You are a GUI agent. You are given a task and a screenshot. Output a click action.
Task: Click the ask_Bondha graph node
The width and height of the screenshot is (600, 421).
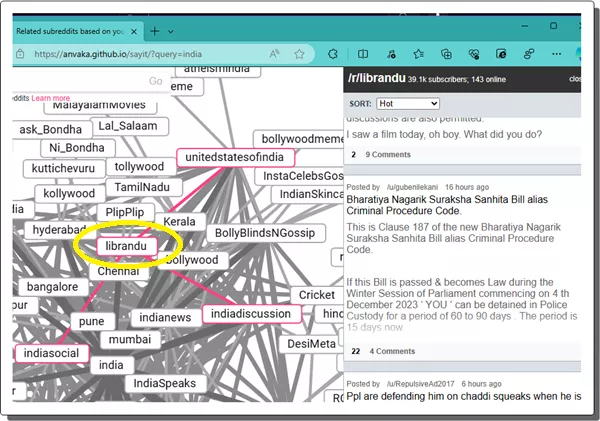tap(51, 130)
